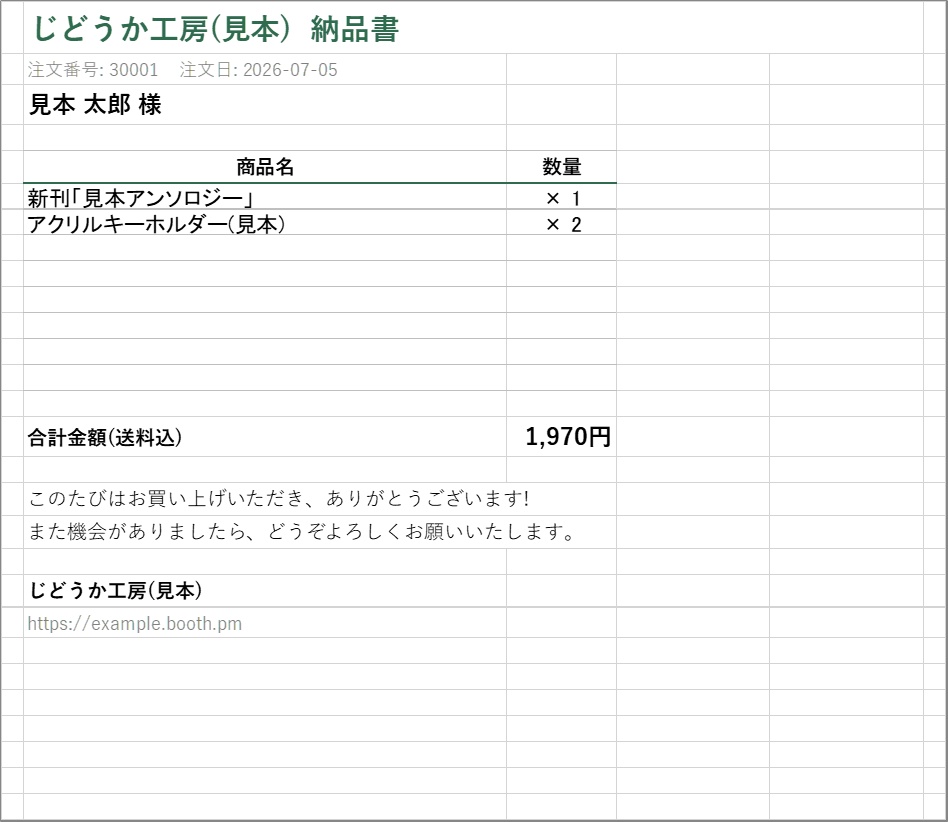The width and height of the screenshot is (948, 822).
Task: Select the quantity cell × 2
Action: [562, 223]
